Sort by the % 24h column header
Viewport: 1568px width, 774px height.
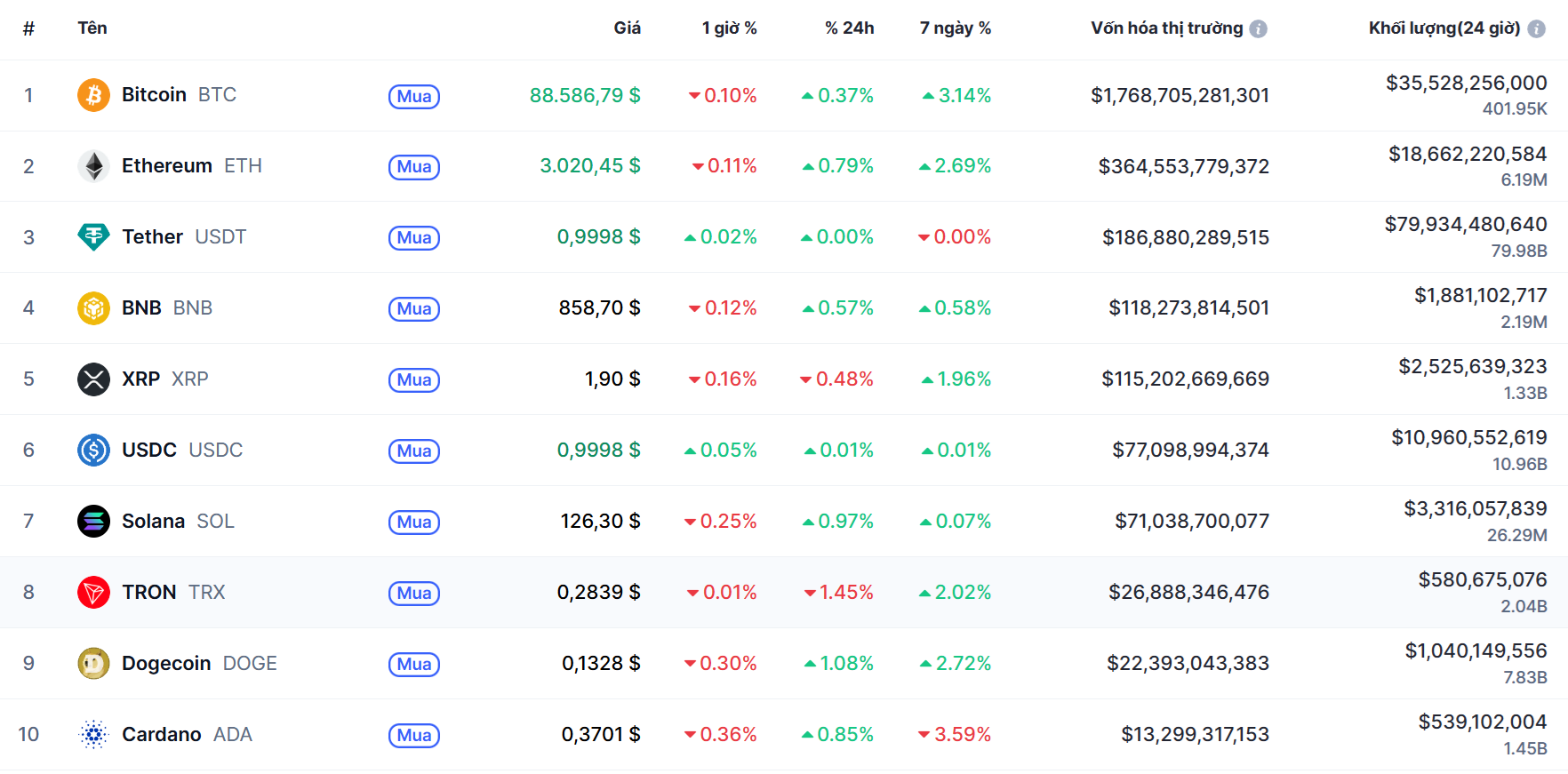850,28
